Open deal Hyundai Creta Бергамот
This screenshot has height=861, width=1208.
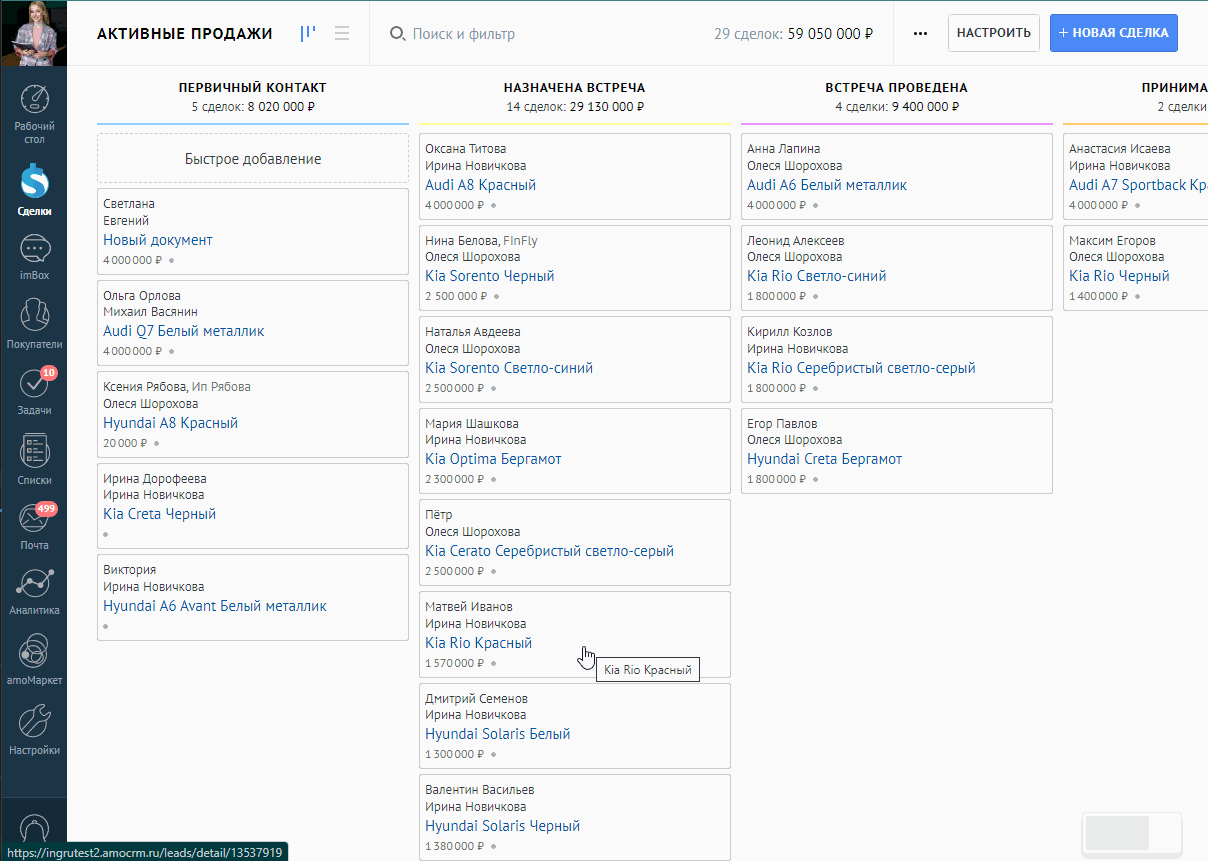pos(825,459)
